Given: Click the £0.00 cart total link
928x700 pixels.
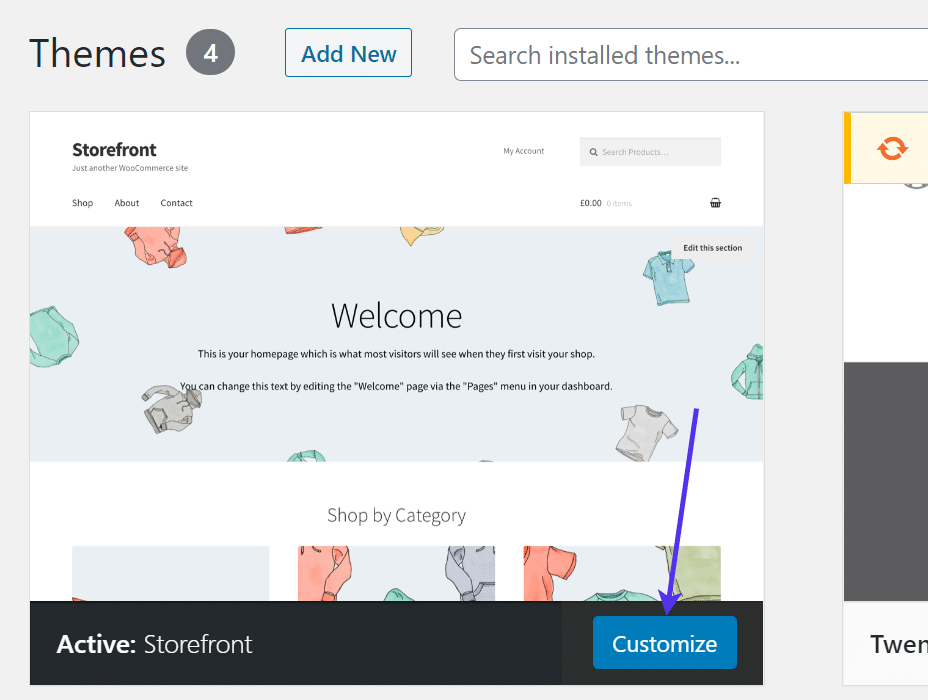Looking at the screenshot, I should 590,202.
